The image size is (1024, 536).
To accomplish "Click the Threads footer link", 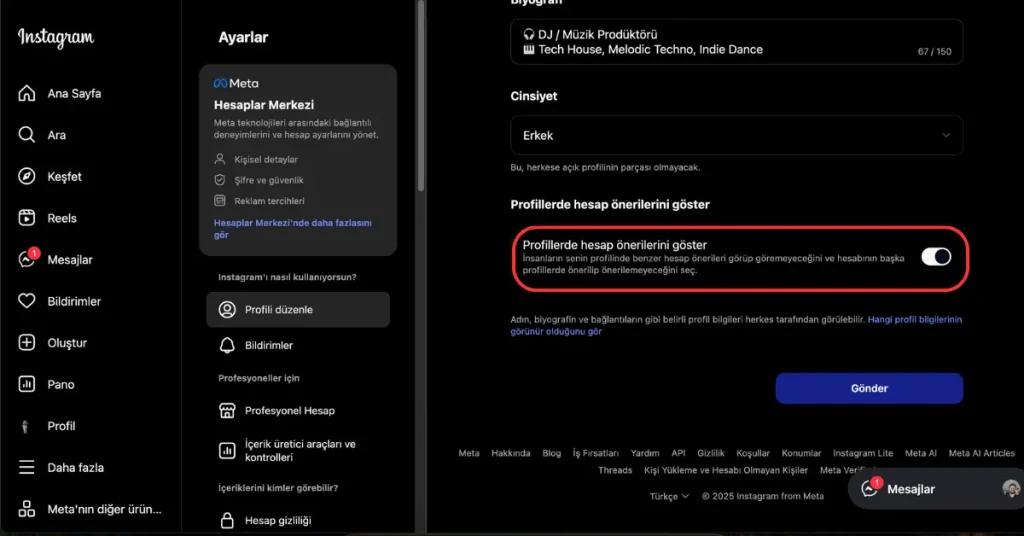I will [615, 470].
